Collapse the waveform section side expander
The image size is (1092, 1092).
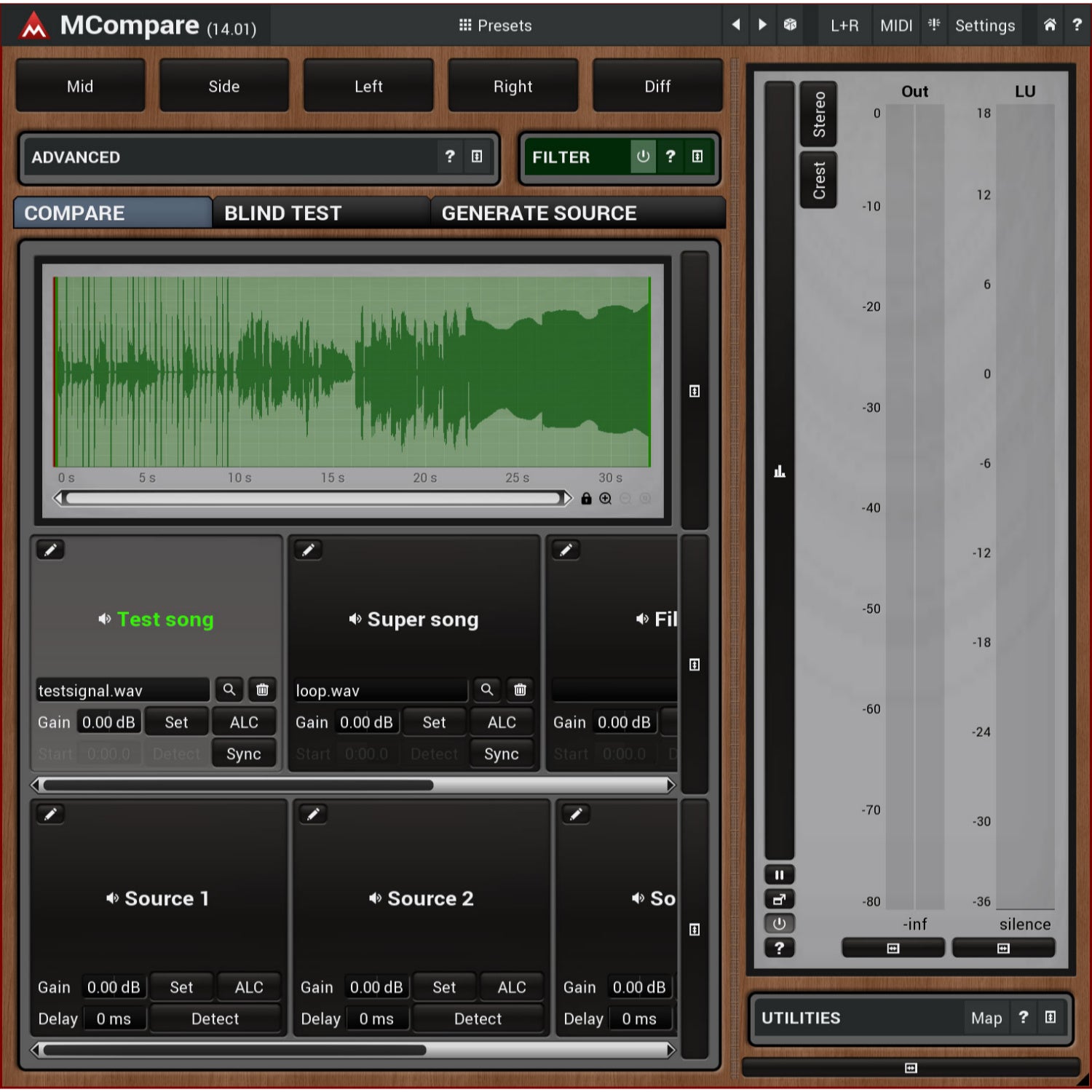tap(695, 391)
